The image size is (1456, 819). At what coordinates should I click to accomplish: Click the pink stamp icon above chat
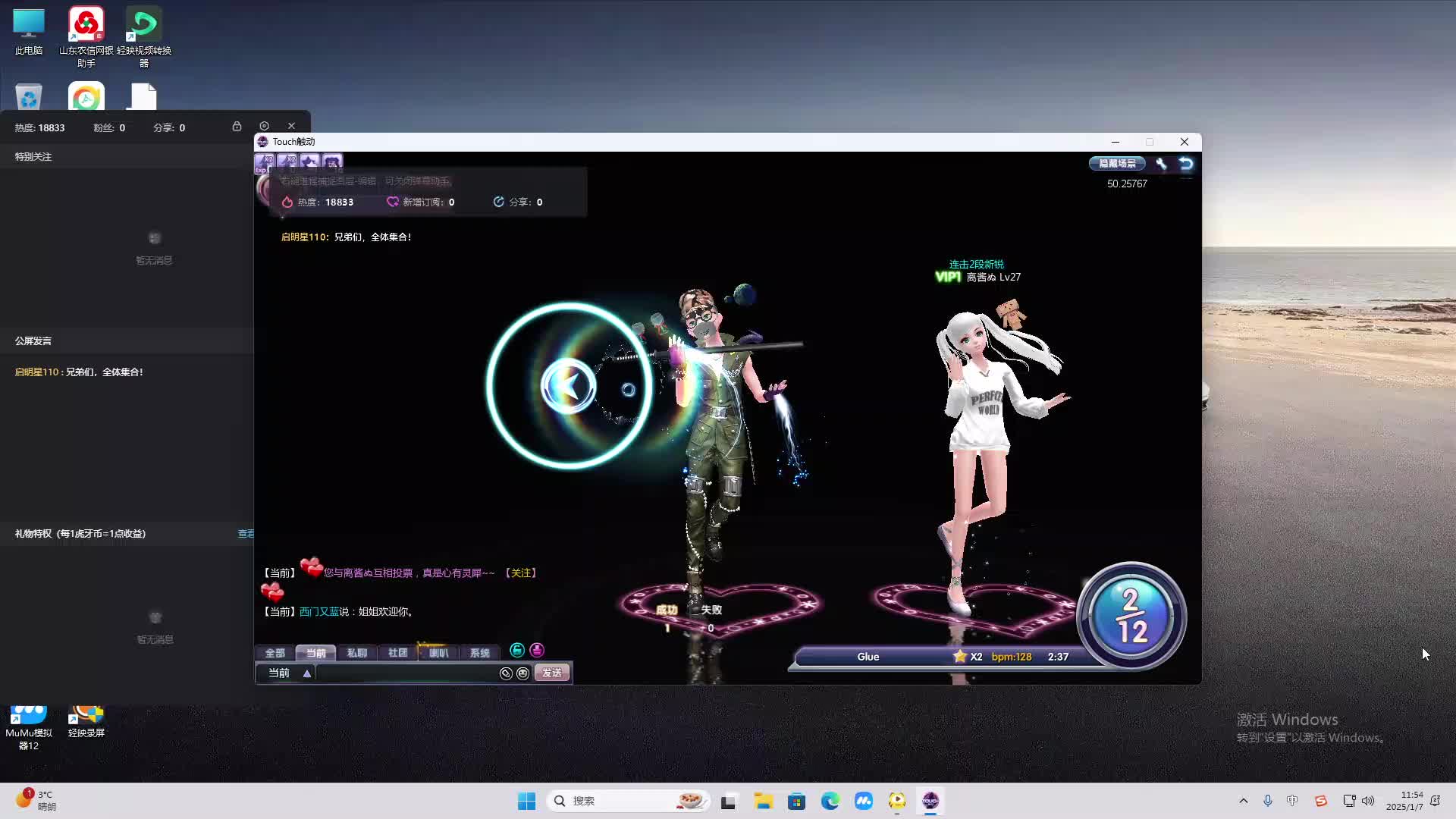click(x=537, y=651)
